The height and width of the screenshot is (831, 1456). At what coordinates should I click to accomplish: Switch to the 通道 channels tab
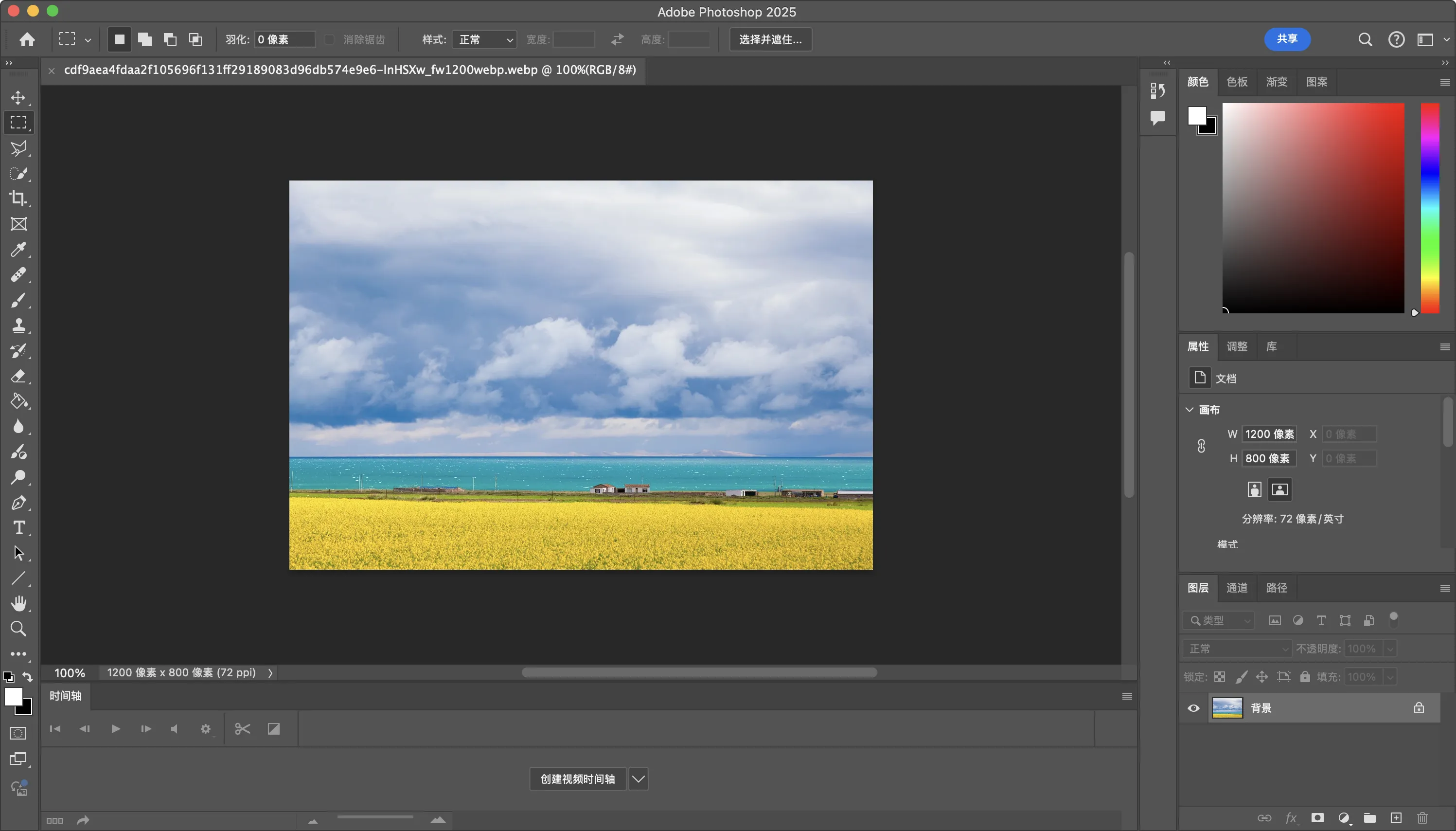1236,588
